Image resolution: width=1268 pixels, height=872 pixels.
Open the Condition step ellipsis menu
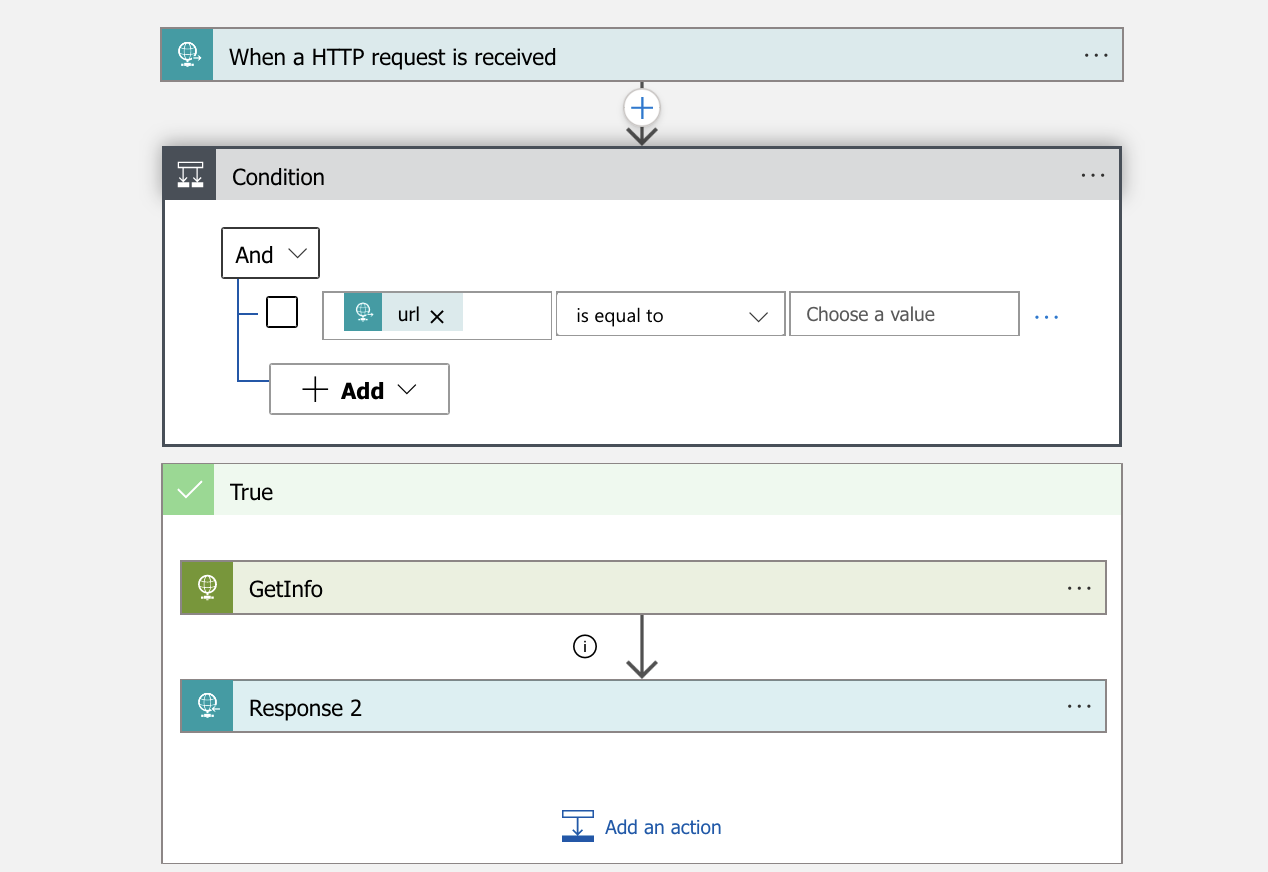coord(1093,175)
